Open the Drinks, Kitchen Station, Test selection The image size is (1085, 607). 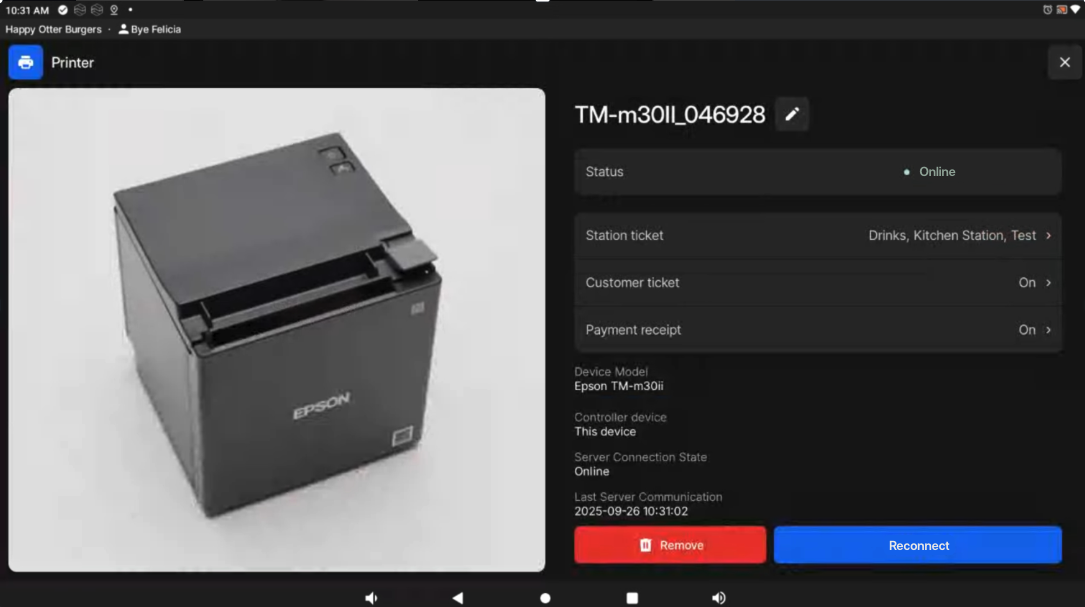pyautogui.click(x=951, y=236)
